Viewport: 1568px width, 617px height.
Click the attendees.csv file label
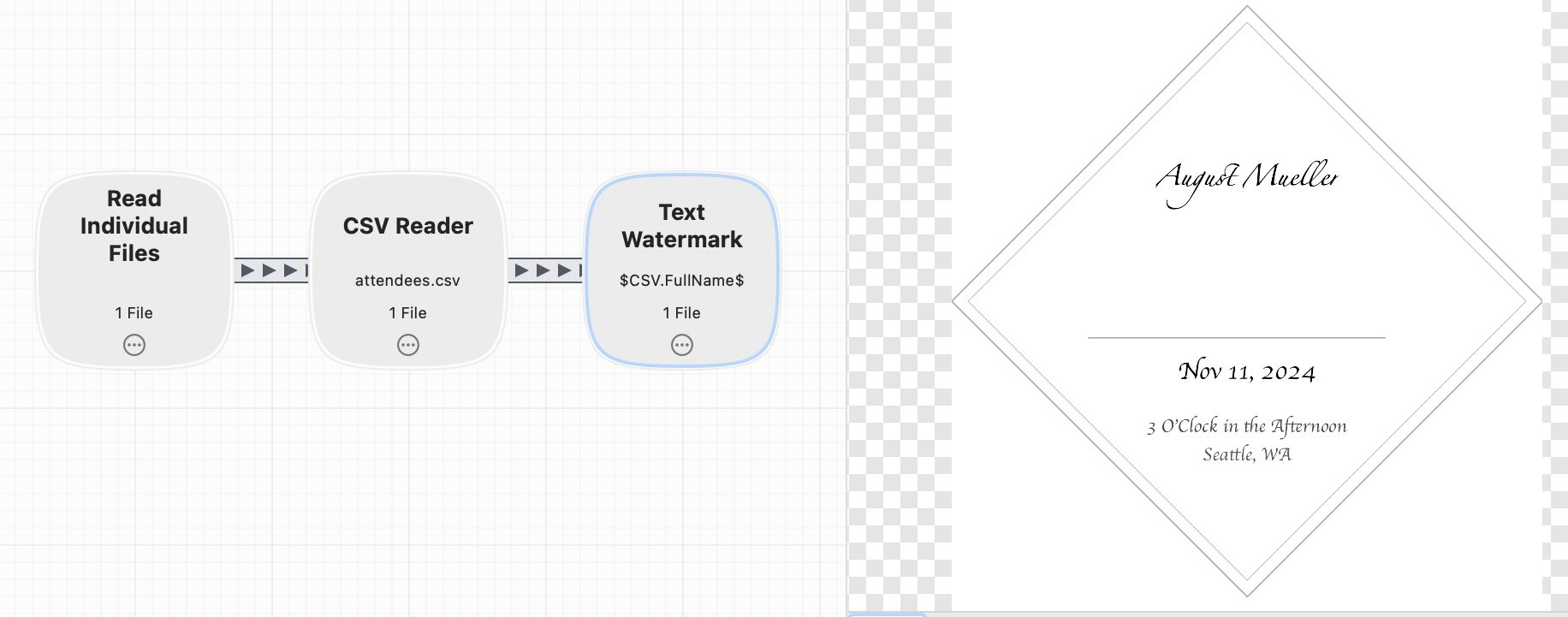click(x=408, y=281)
